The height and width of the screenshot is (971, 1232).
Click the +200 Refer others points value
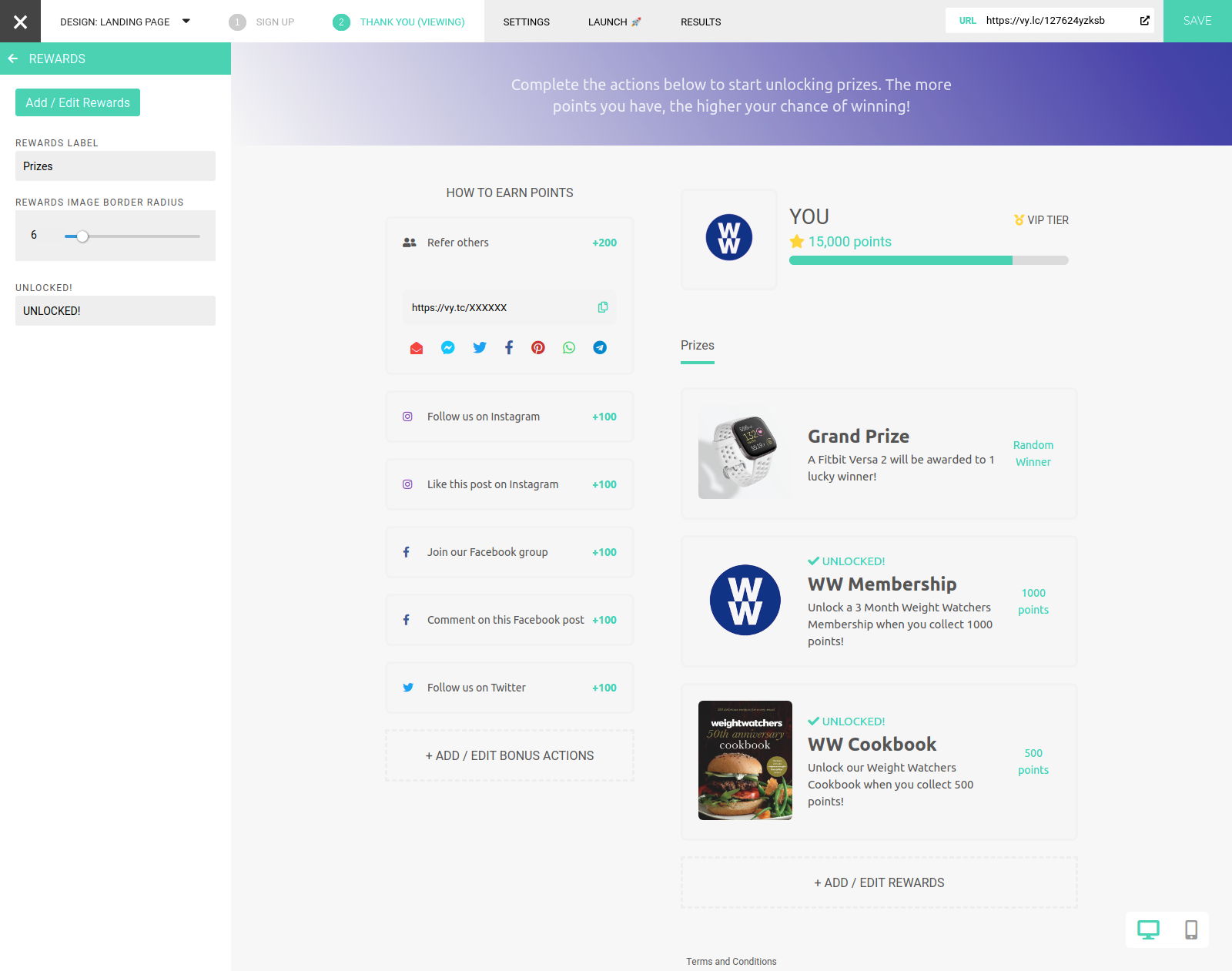(604, 243)
